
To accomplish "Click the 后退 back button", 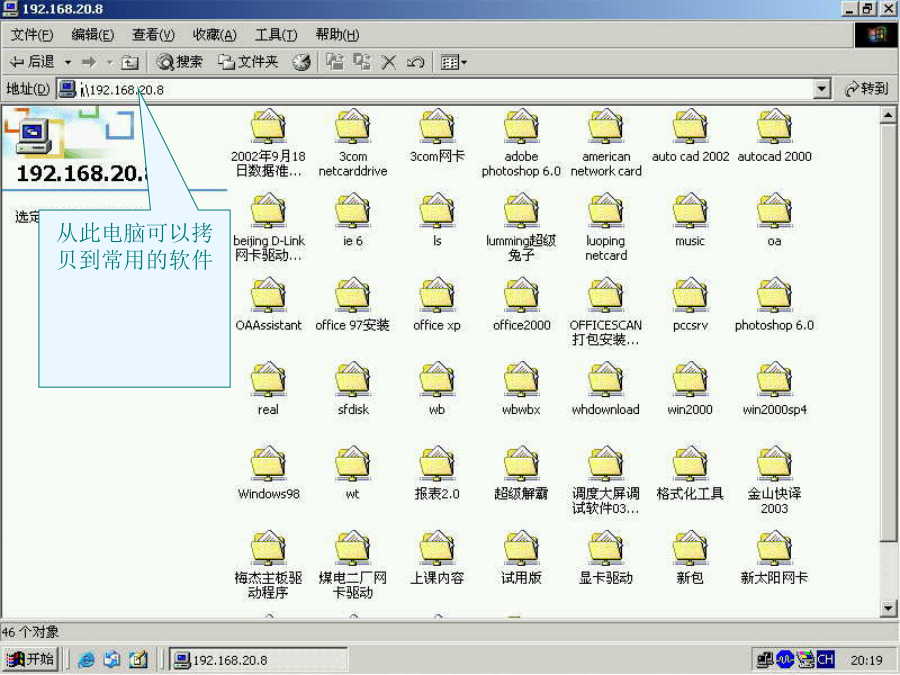I will click(x=33, y=62).
